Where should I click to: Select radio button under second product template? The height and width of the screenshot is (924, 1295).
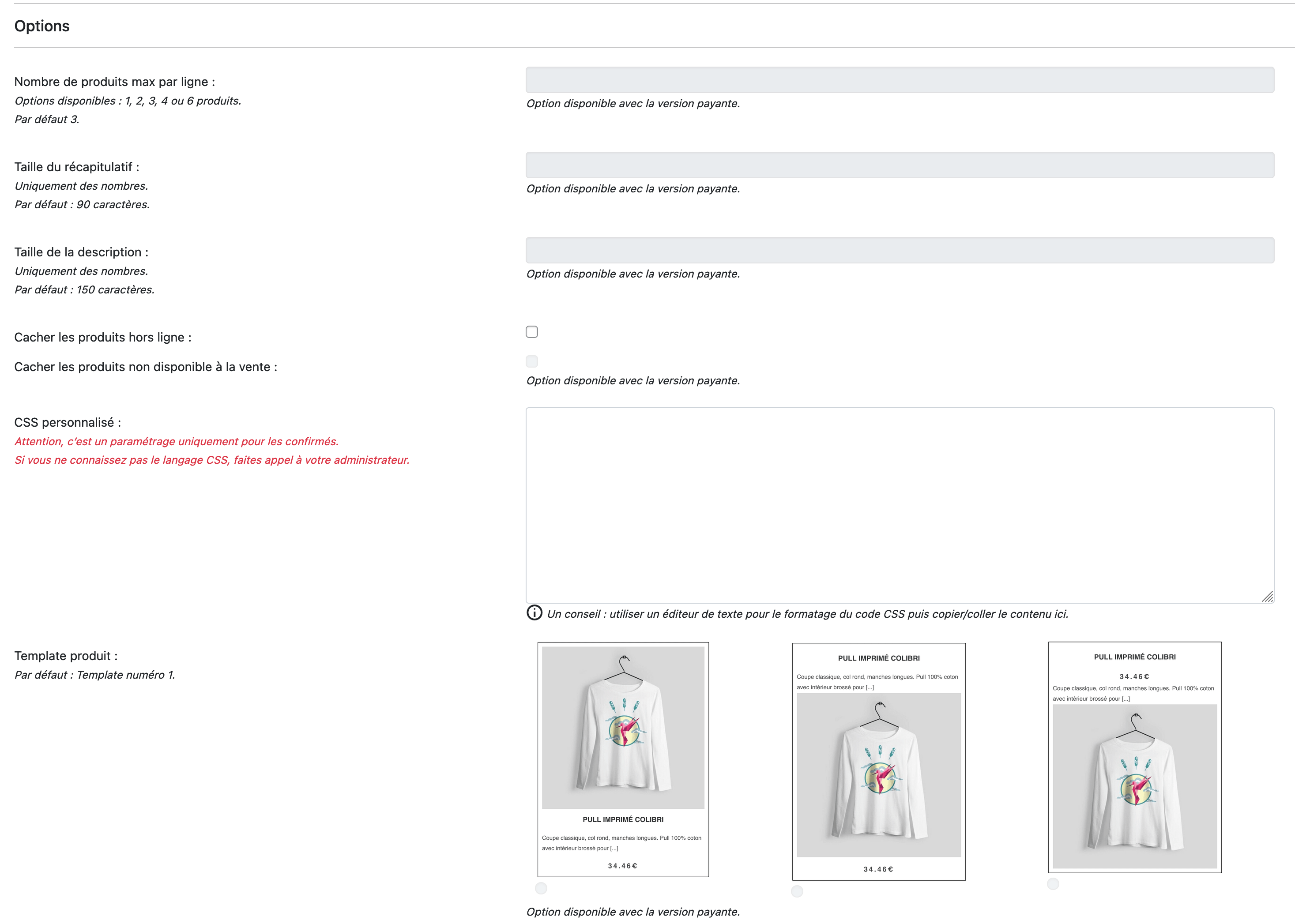[797, 892]
